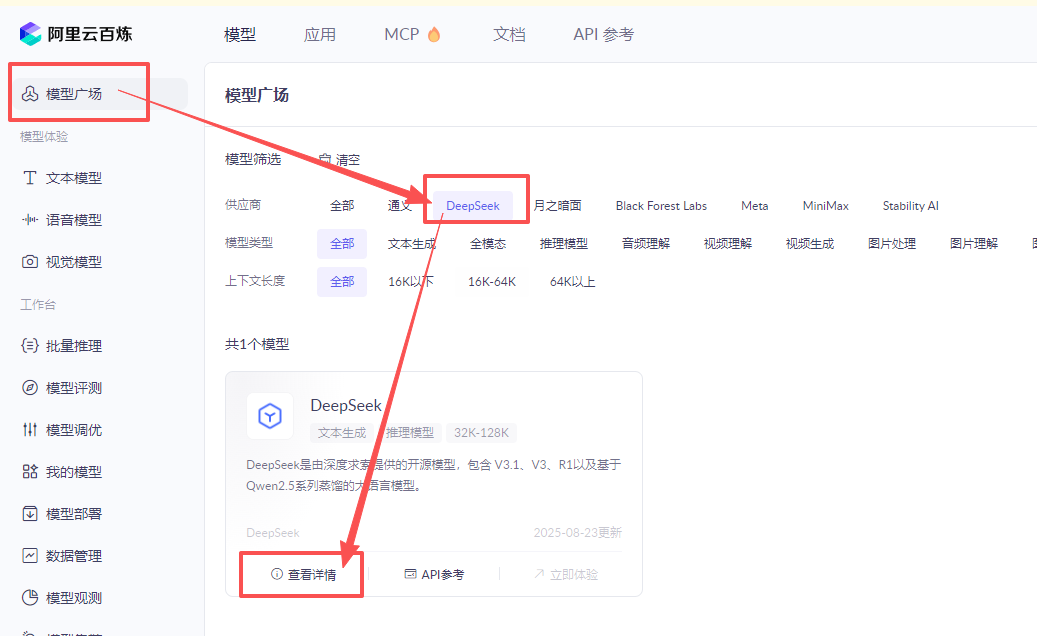Open the 文档 top navigation tab
The height and width of the screenshot is (636, 1037).
click(x=509, y=34)
